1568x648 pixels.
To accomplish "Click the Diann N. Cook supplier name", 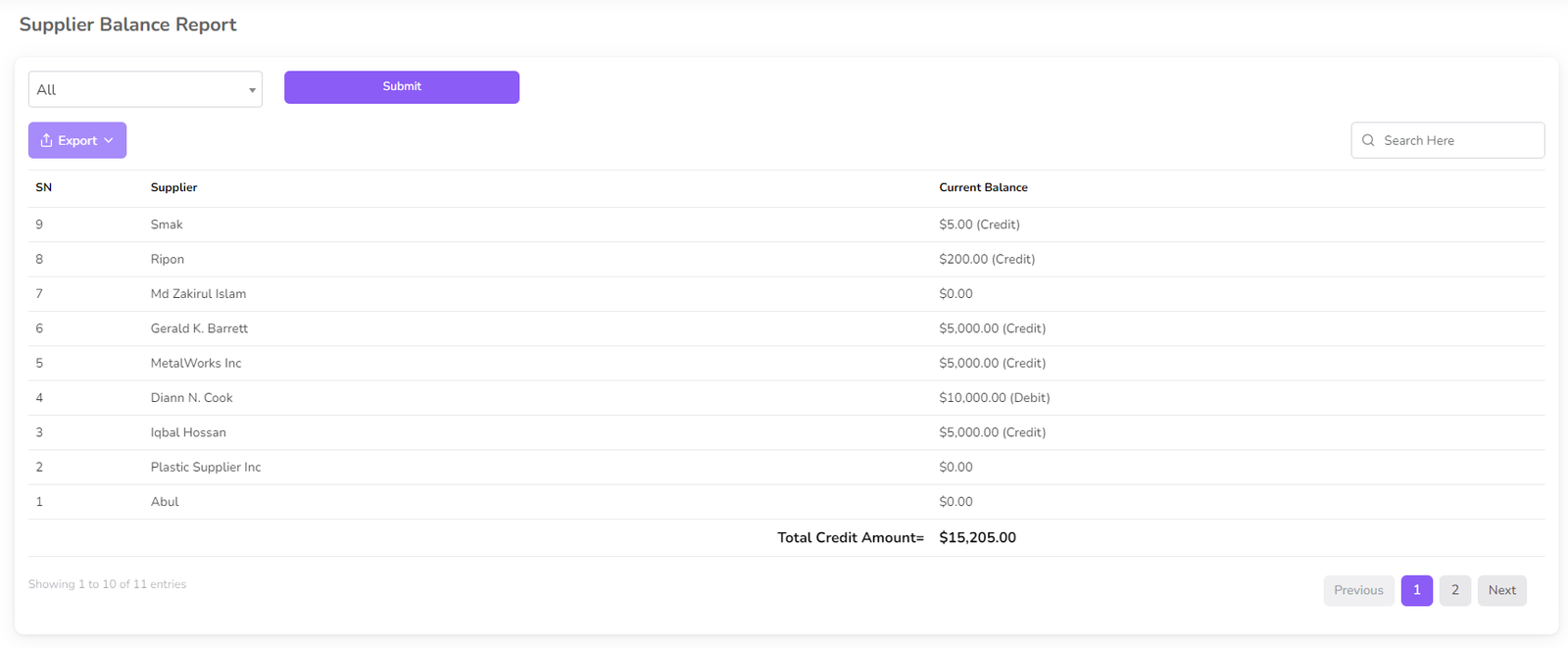I will tap(192, 398).
